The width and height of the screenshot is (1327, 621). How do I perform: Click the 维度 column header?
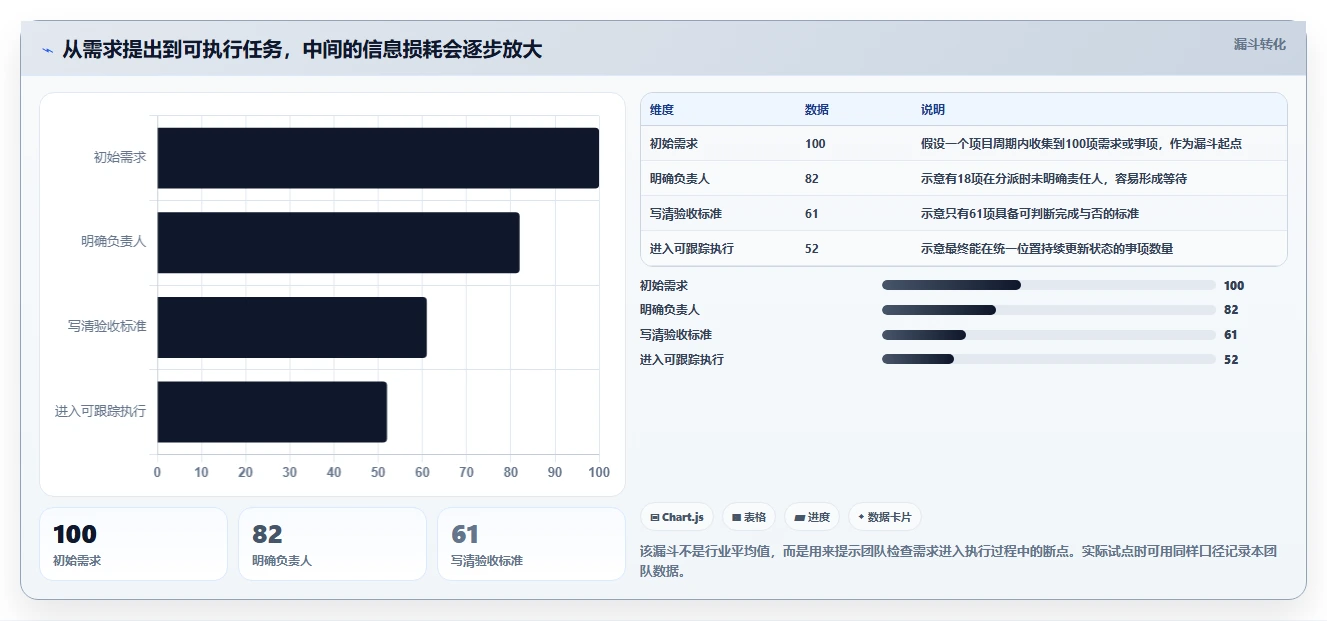662,110
